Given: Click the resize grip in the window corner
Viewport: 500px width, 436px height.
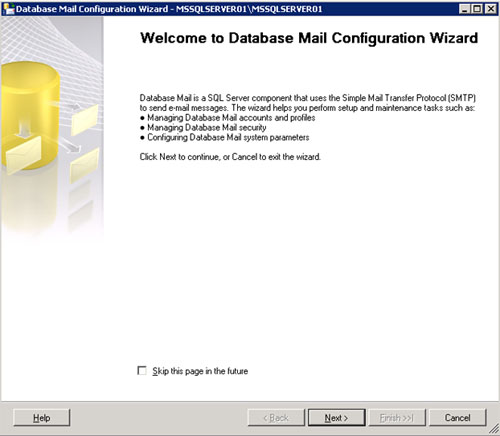Looking at the screenshot, I should 494,430.
